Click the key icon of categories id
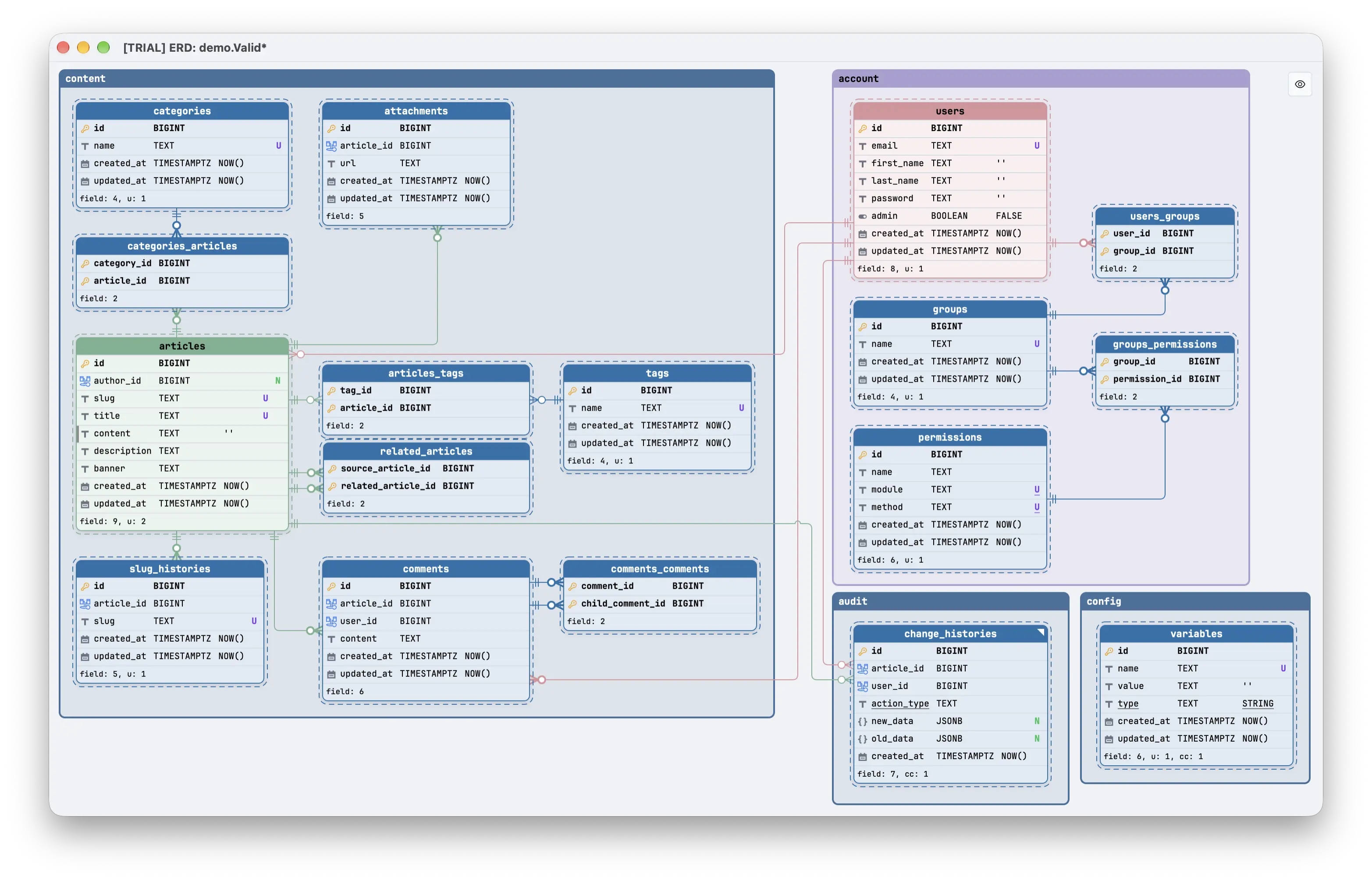Screen dimensions: 1372x881 85,128
